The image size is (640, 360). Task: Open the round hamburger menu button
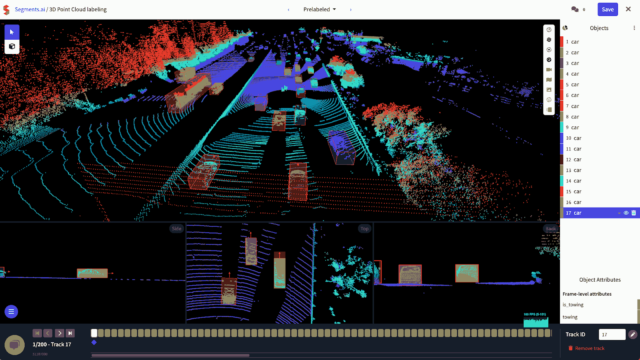(x=11, y=312)
